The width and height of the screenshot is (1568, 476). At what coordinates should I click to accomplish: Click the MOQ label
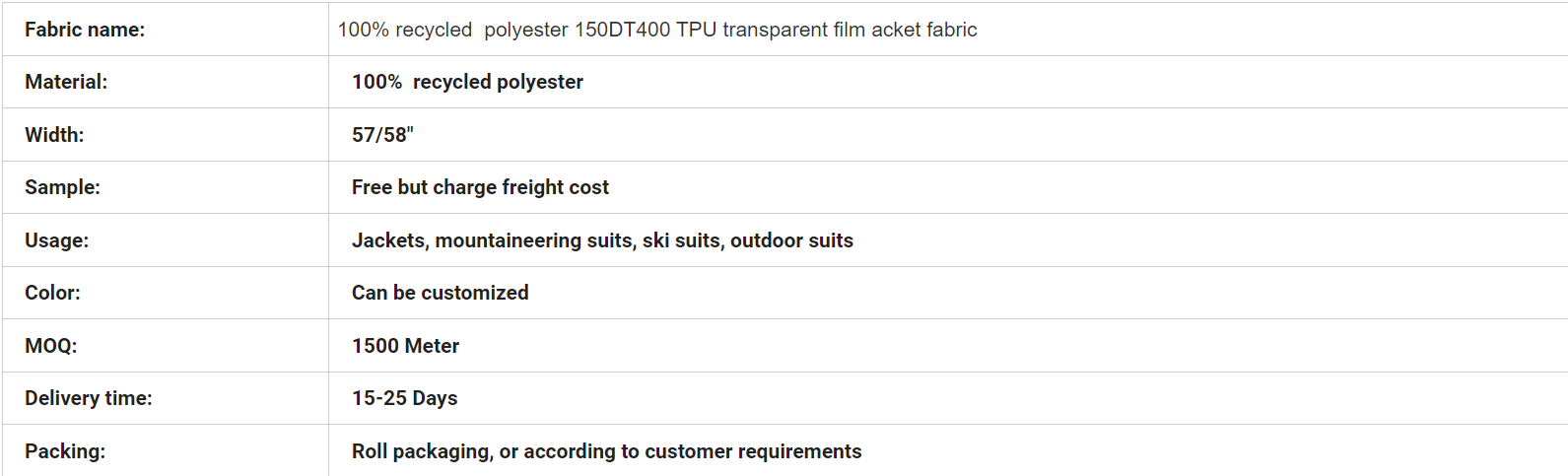point(50,346)
